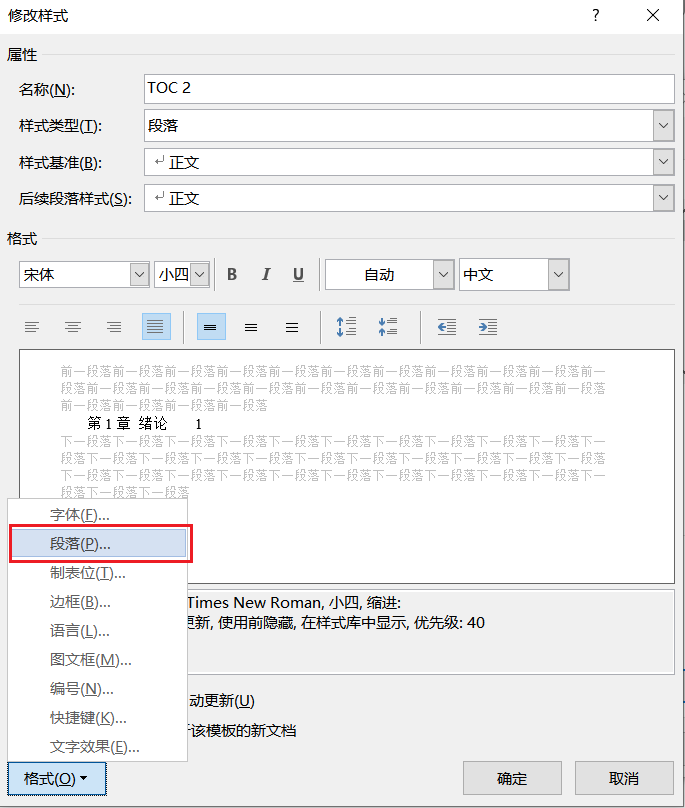Confirm with 确定 button

[512, 778]
